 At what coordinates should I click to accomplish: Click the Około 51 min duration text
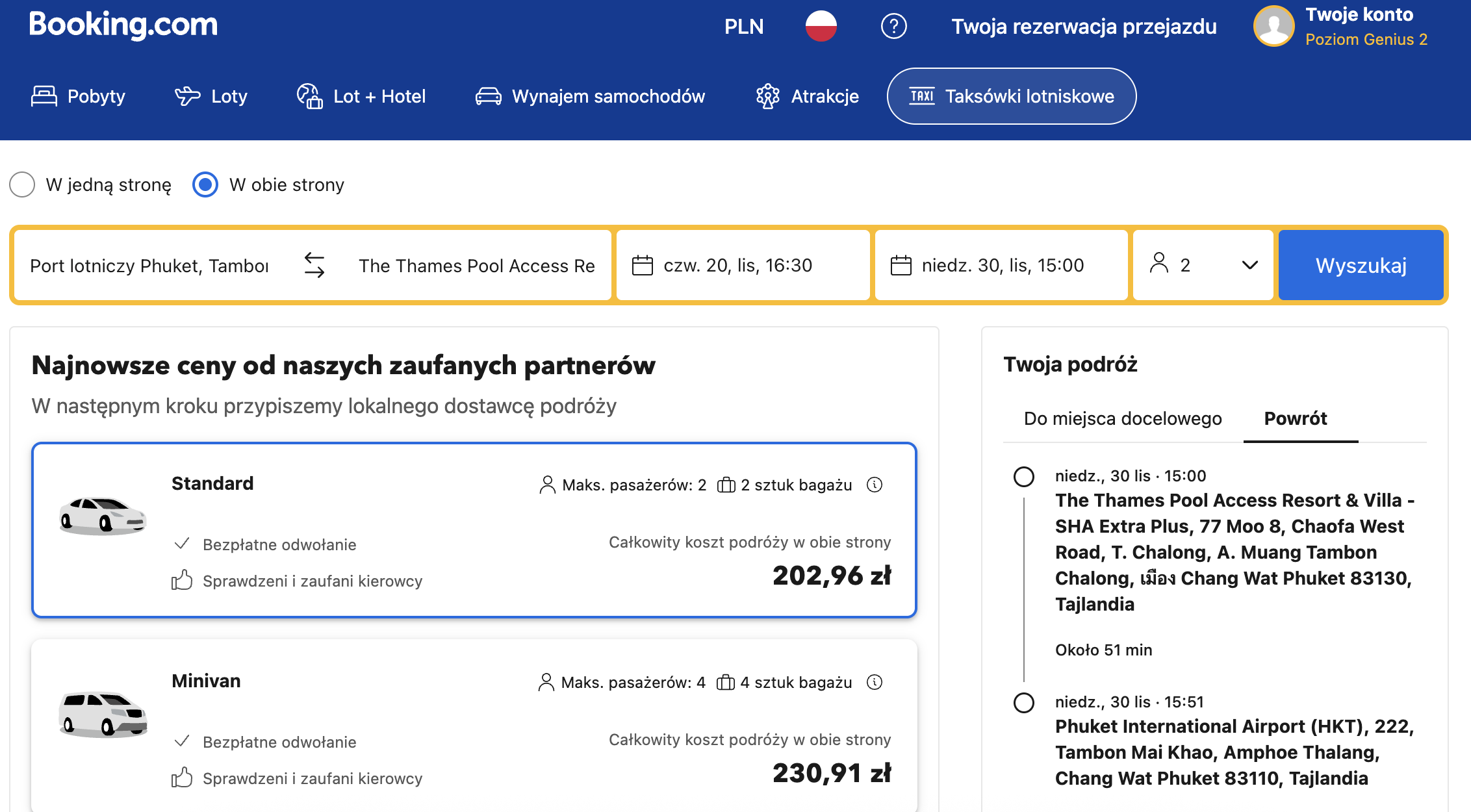coord(1103,650)
